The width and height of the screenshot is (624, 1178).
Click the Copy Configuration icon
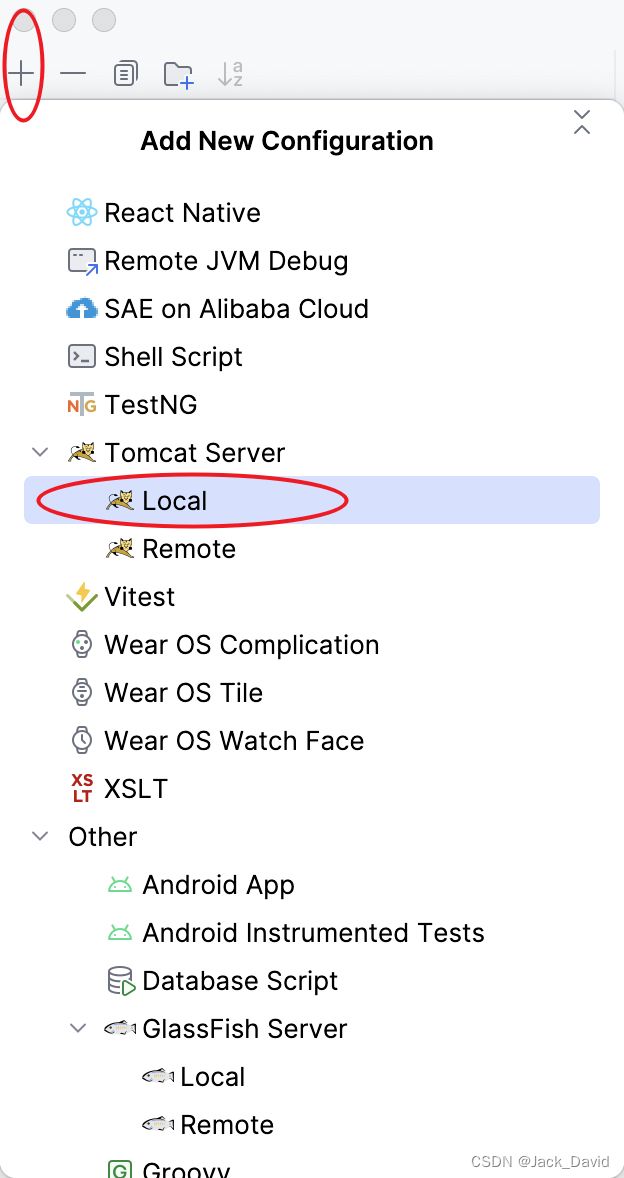[125, 74]
